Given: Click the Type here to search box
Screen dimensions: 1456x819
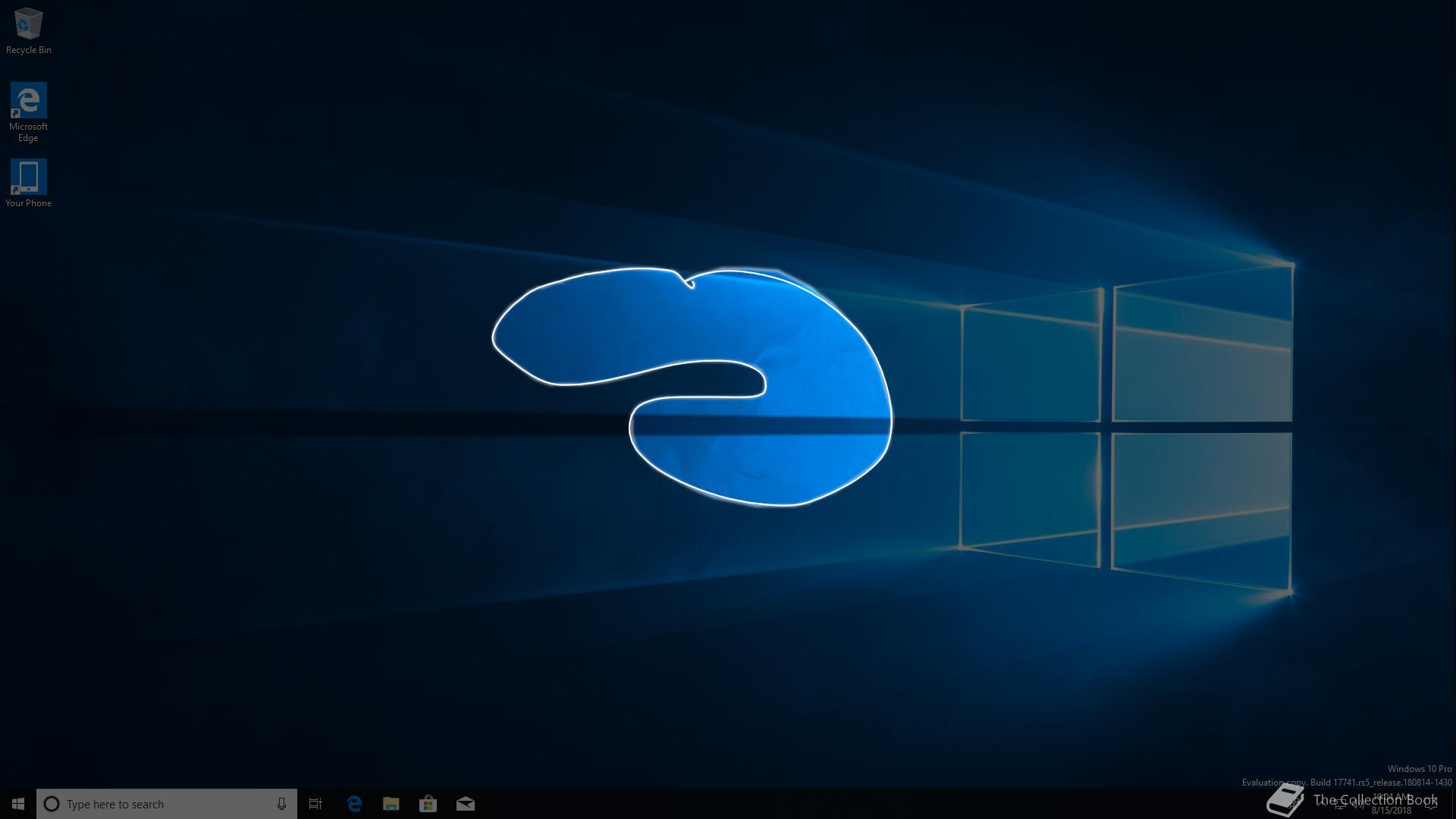Looking at the screenshot, I should pos(167,804).
